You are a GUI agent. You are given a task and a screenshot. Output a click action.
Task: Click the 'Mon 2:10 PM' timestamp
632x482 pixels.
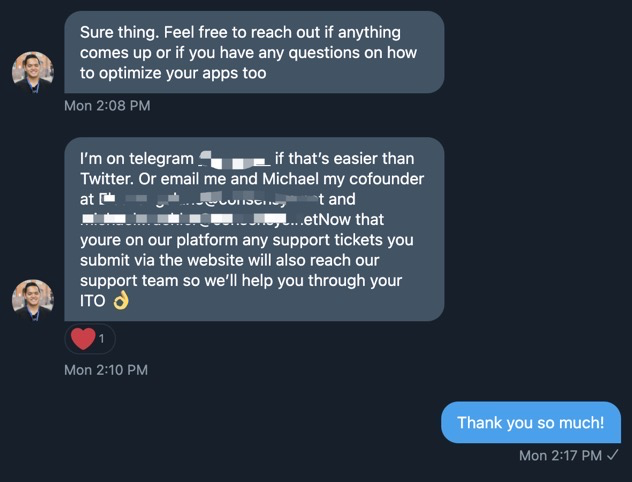click(105, 370)
